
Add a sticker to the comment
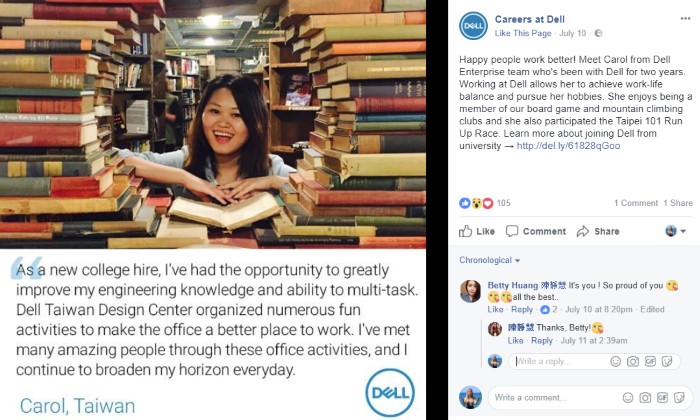pyautogui.click(x=679, y=397)
